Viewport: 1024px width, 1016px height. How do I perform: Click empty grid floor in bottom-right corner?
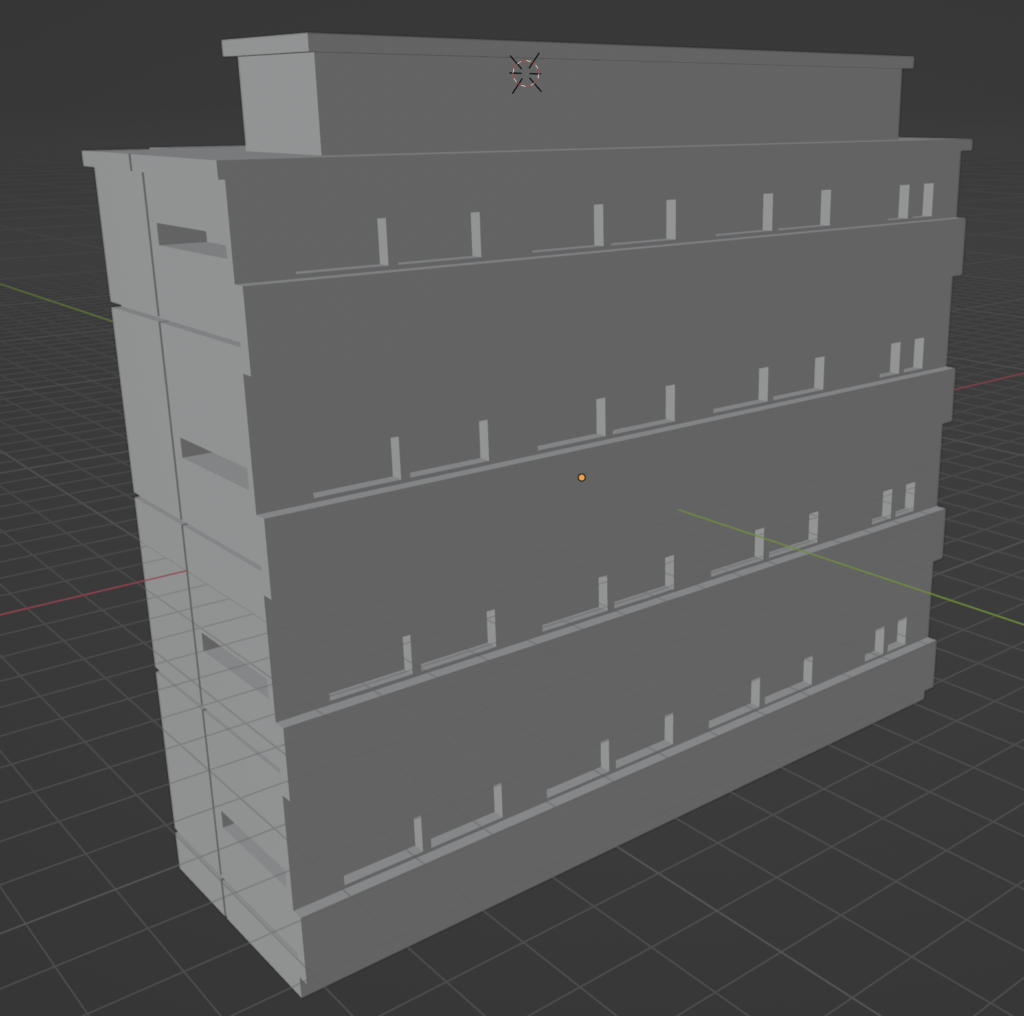(900, 900)
